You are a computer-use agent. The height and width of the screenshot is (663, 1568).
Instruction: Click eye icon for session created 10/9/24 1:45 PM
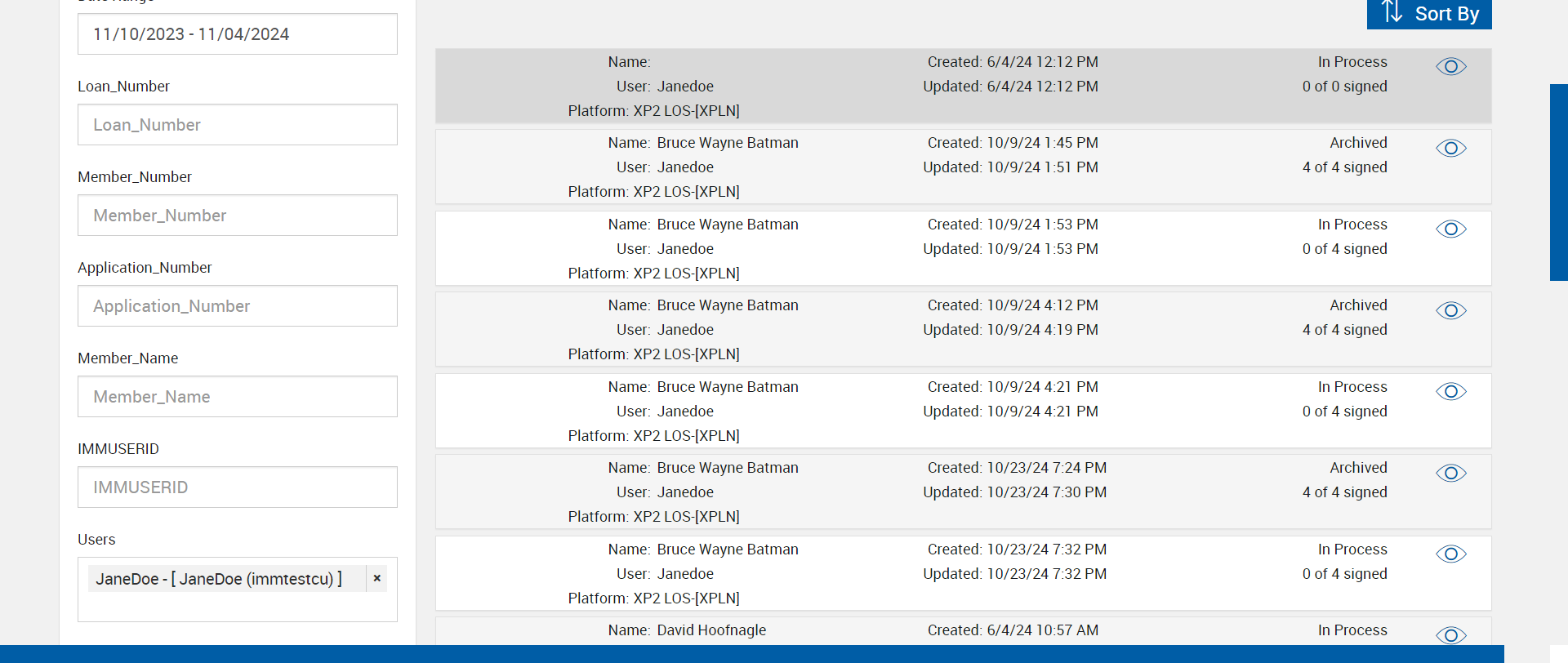(x=1450, y=148)
